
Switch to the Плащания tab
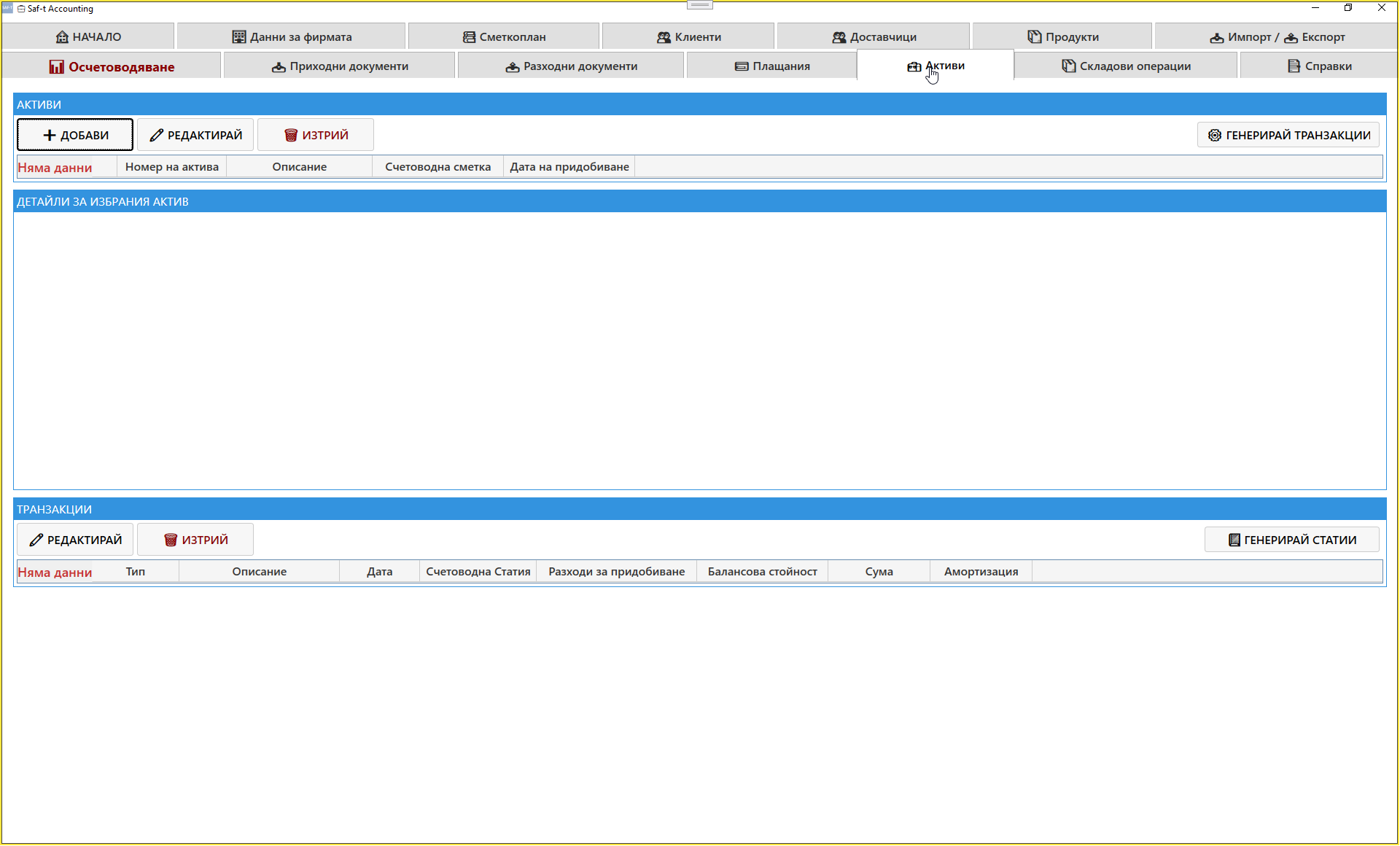pos(772,66)
